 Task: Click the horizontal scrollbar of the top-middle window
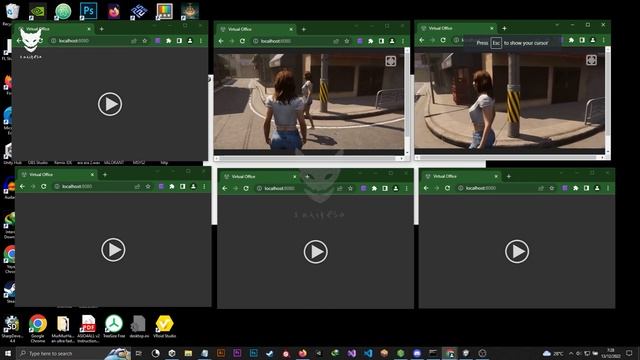(310, 158)
